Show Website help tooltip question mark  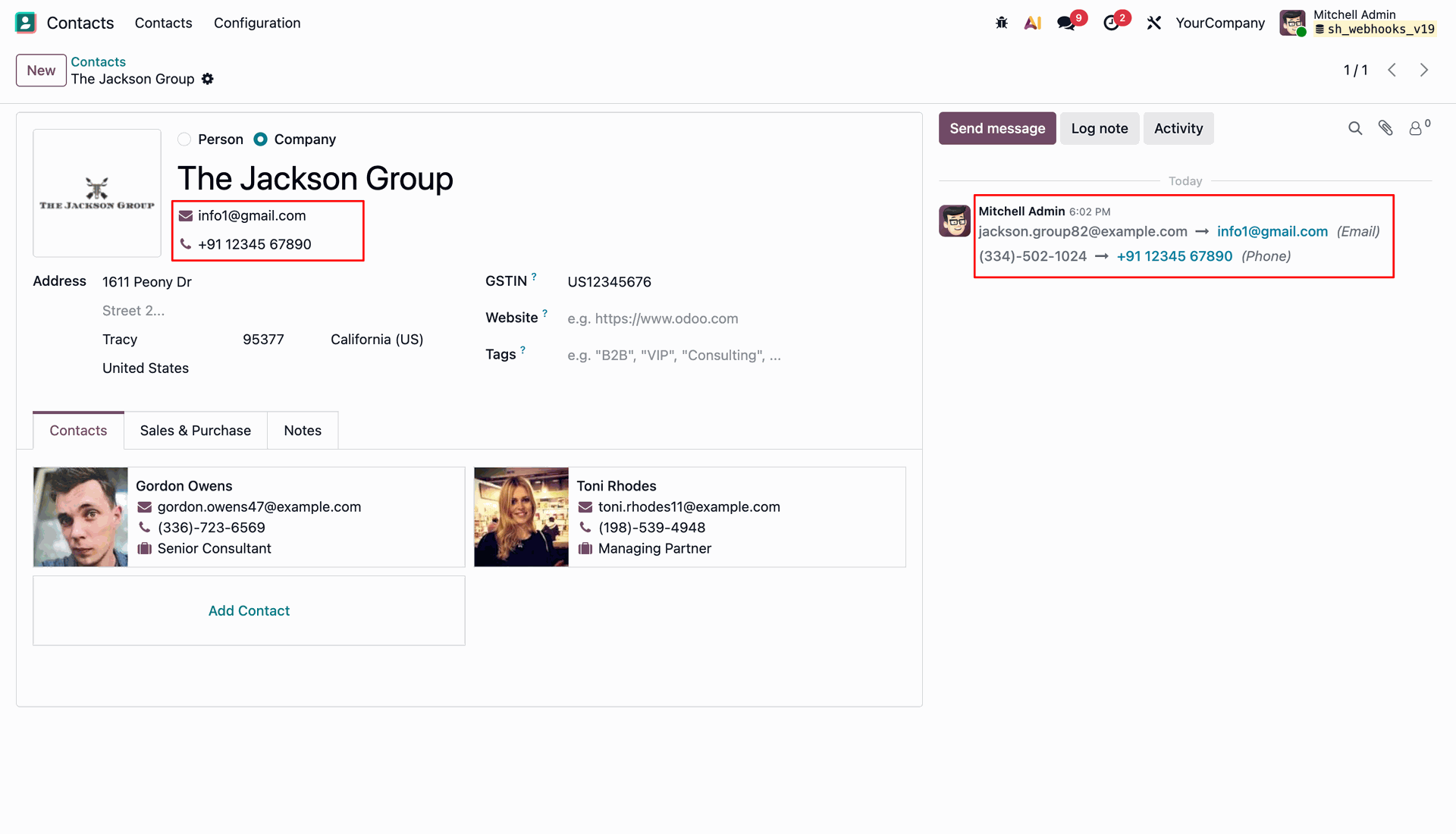[544, 313]
